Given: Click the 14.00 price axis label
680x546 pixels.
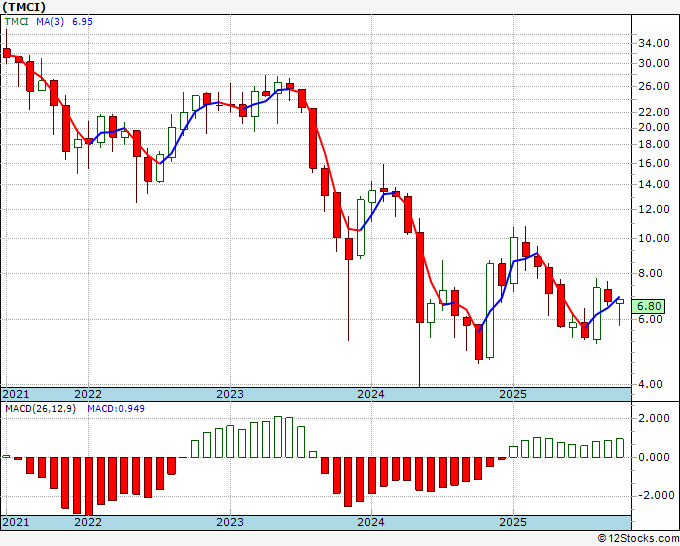Looking at the screenshot, I should (x=654, y=184).
